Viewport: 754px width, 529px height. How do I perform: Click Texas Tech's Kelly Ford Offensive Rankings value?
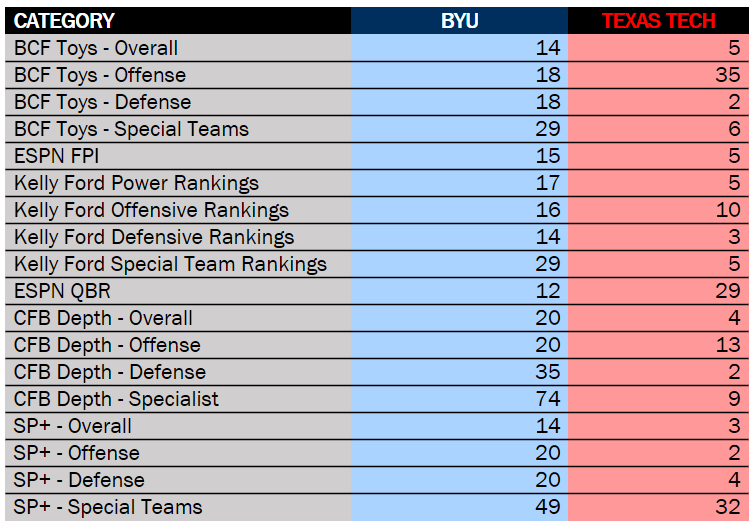click(x=729, y=210)
